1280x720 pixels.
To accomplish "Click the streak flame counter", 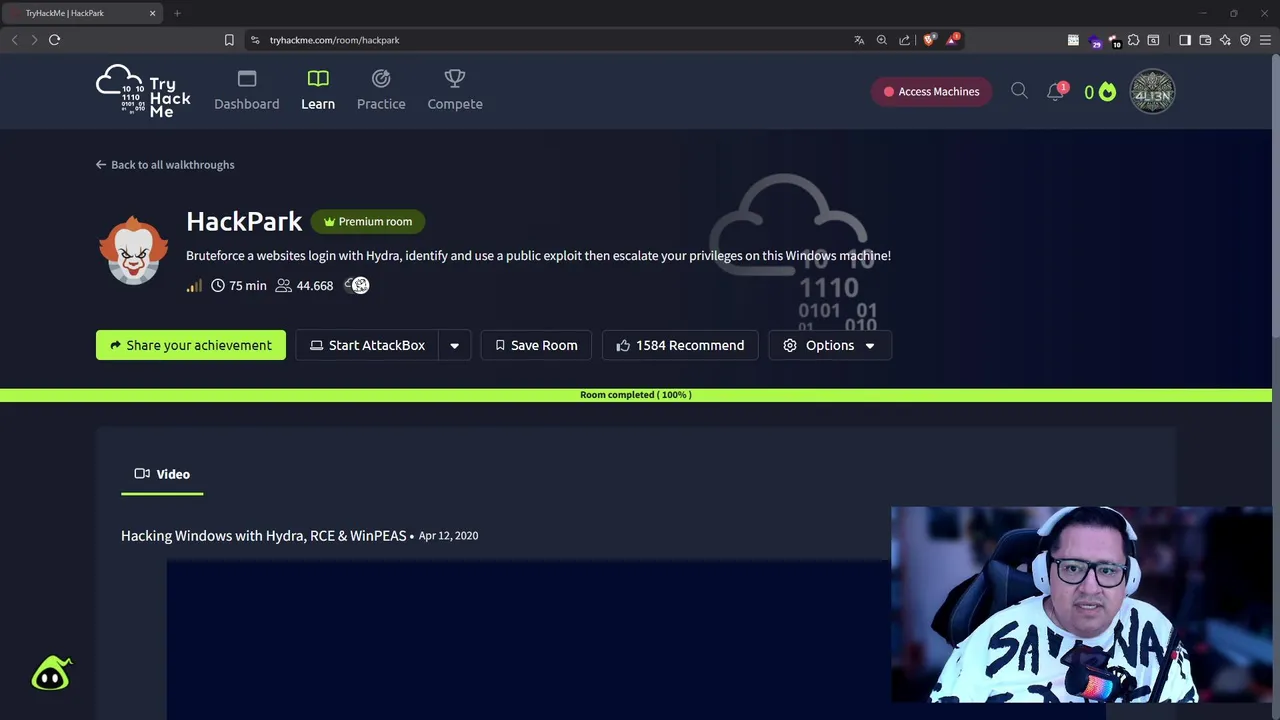I will [1100, 92].
